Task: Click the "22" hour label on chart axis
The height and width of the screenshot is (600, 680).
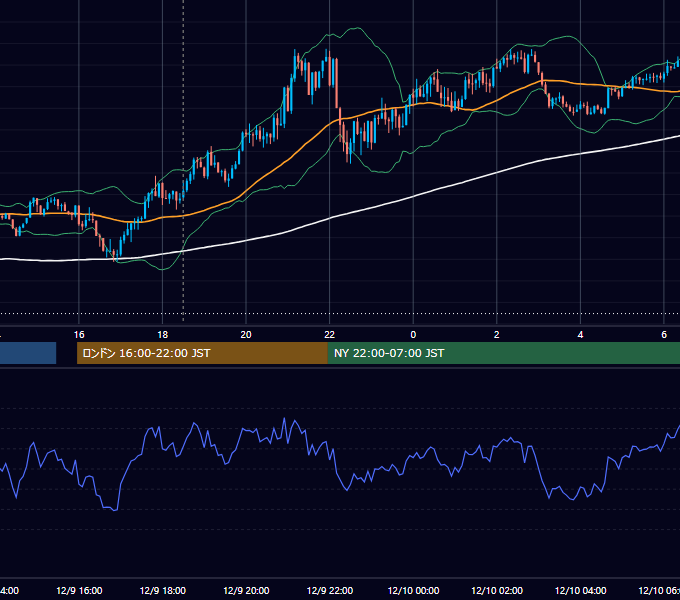Action: point(330,335)
